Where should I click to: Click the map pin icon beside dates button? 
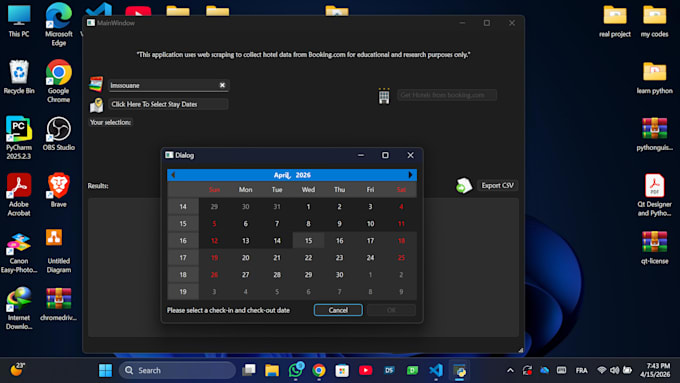(x=96, y=105)
